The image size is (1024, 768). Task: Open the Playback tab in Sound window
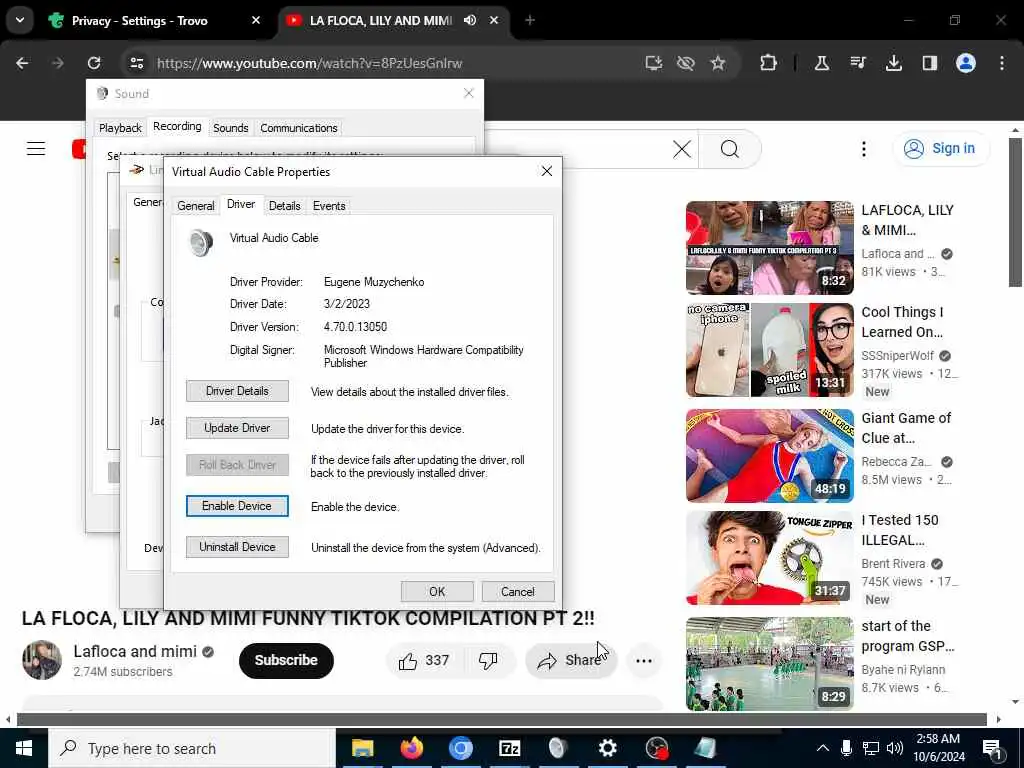coord(120,128)
